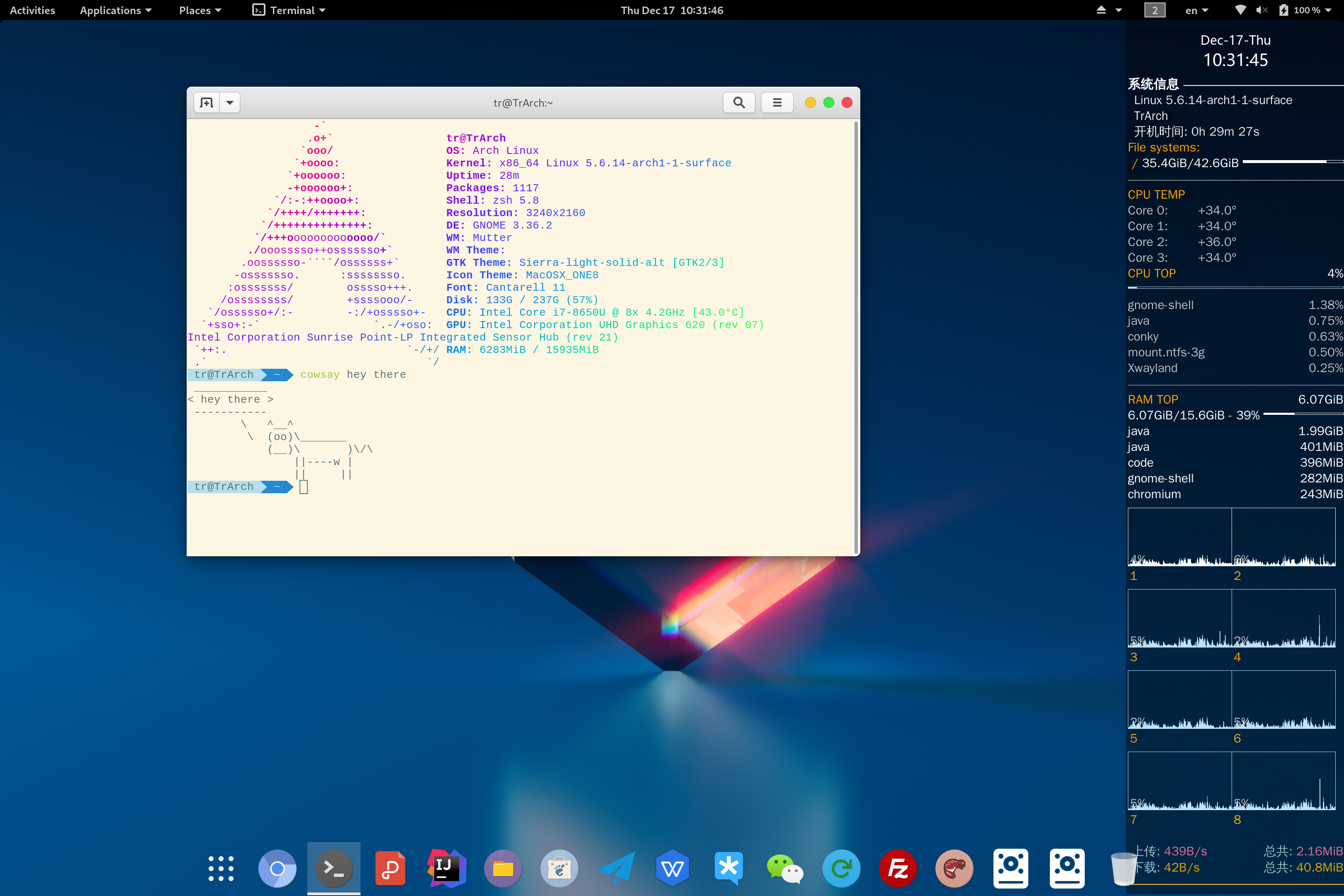Click the 'Dec-17-Thu' date in side panel

coord(1235,41)
